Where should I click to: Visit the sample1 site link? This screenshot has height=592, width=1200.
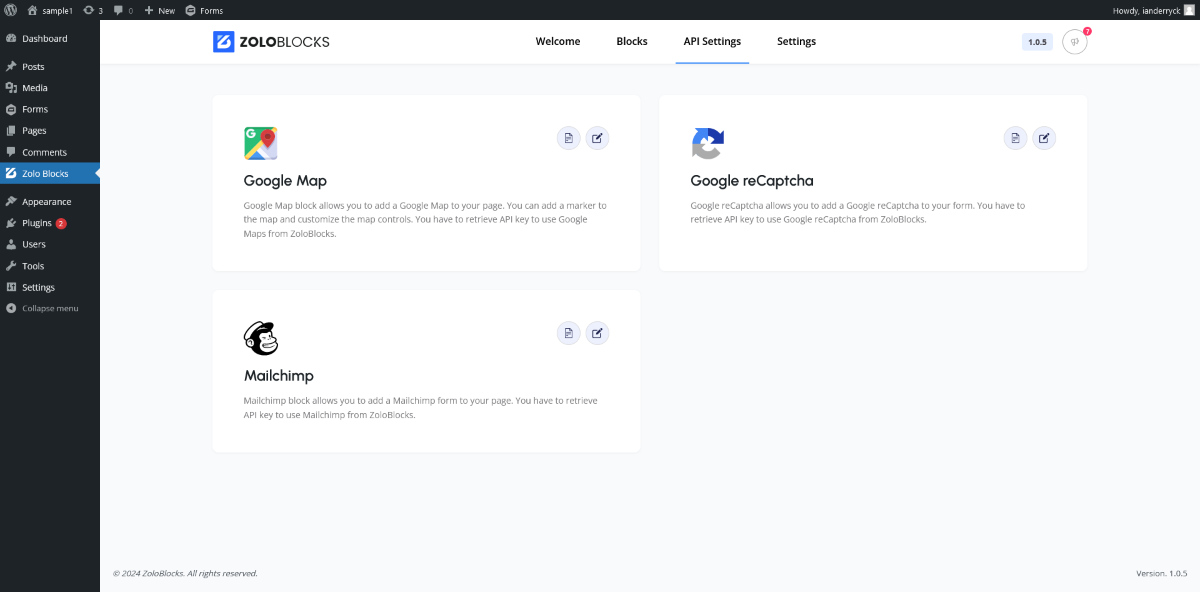pyautogui.click(x=50, y=10)
